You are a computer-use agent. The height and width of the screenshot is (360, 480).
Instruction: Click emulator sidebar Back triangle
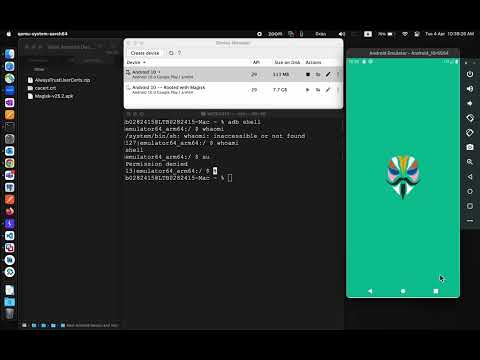[x=470, y=177]
